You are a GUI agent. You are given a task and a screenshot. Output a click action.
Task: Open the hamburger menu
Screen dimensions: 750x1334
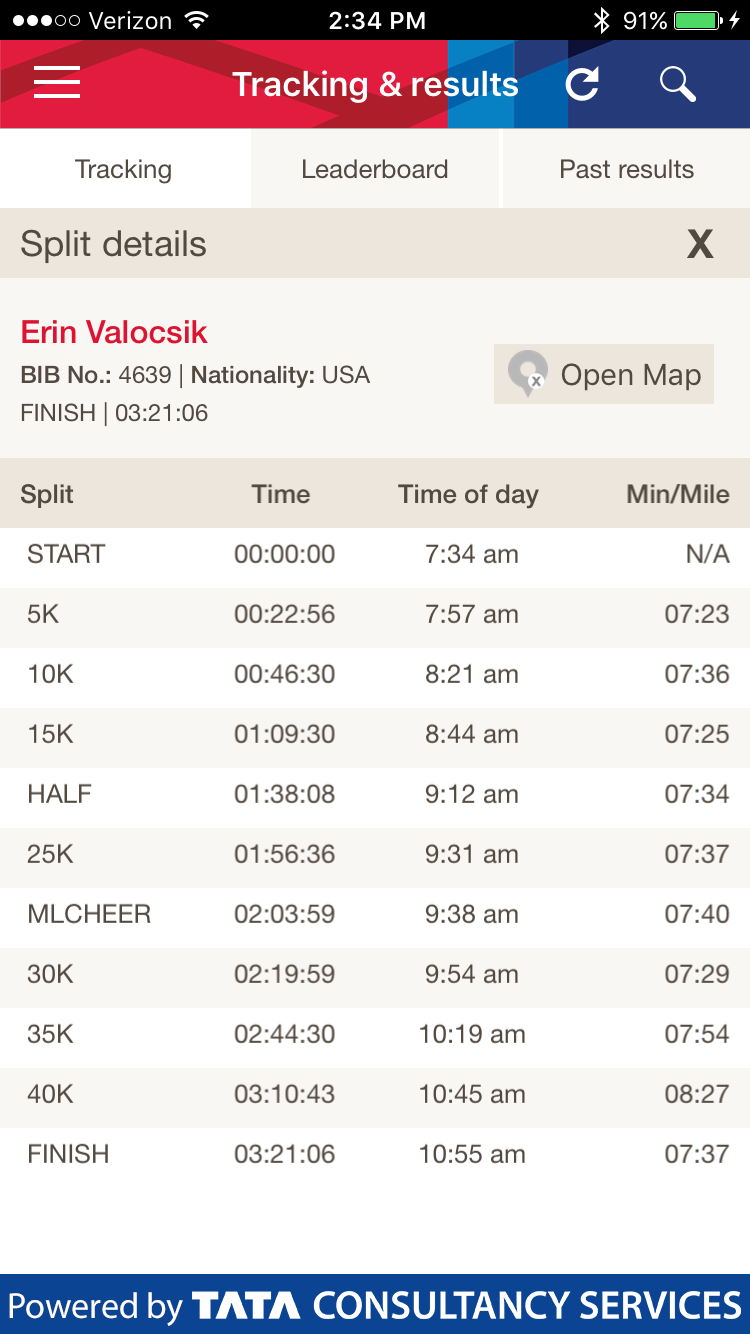(57, 84)
